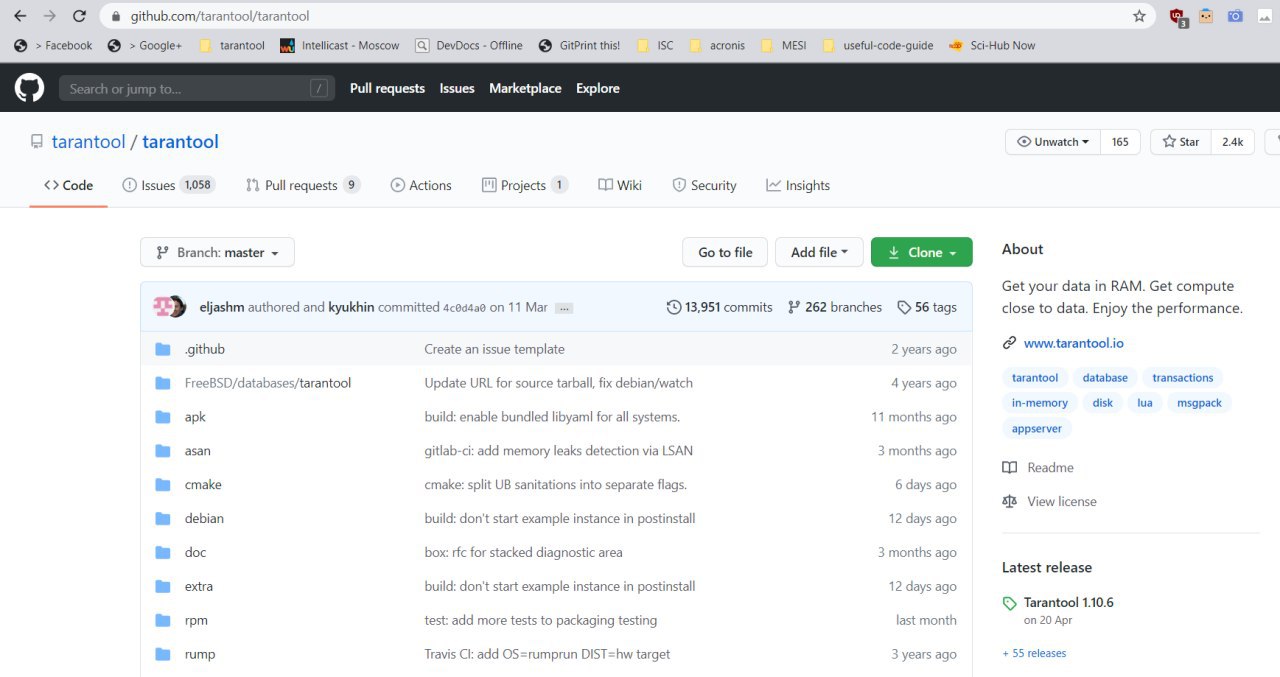
Task: Click the 2.4k stargazers count
Action: click(1232, 142)
